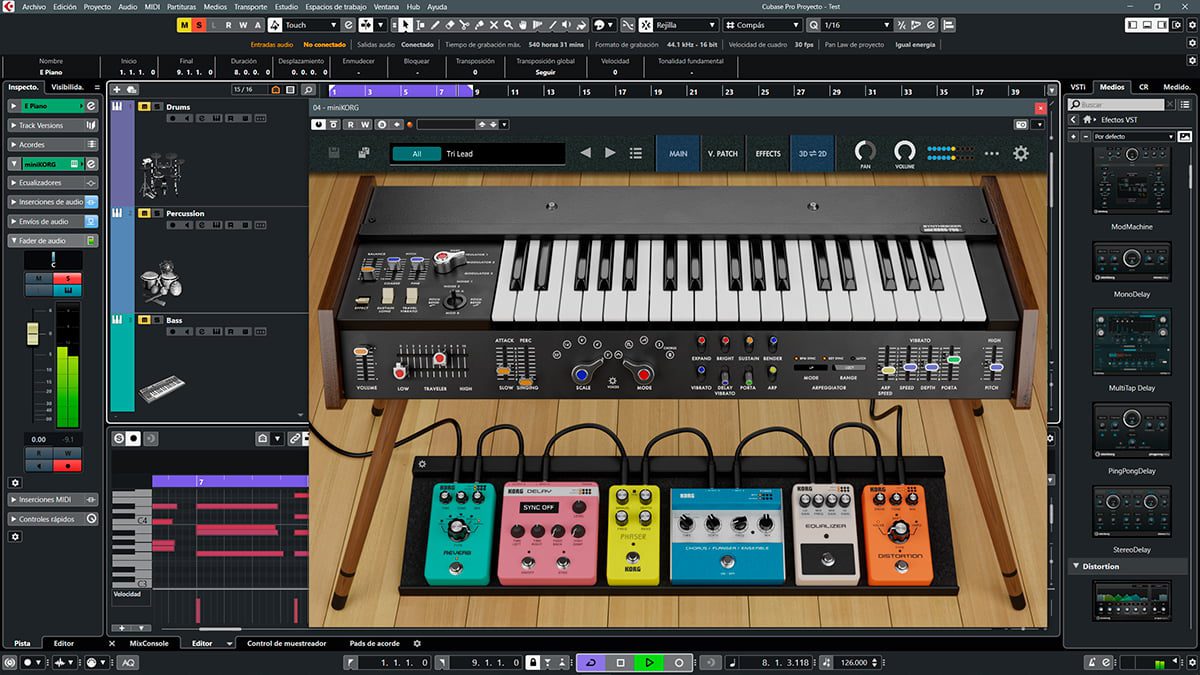Screen dimensions: 1200x675
Task: Expand the Acordes inspector section
Action: pos(53,144)
